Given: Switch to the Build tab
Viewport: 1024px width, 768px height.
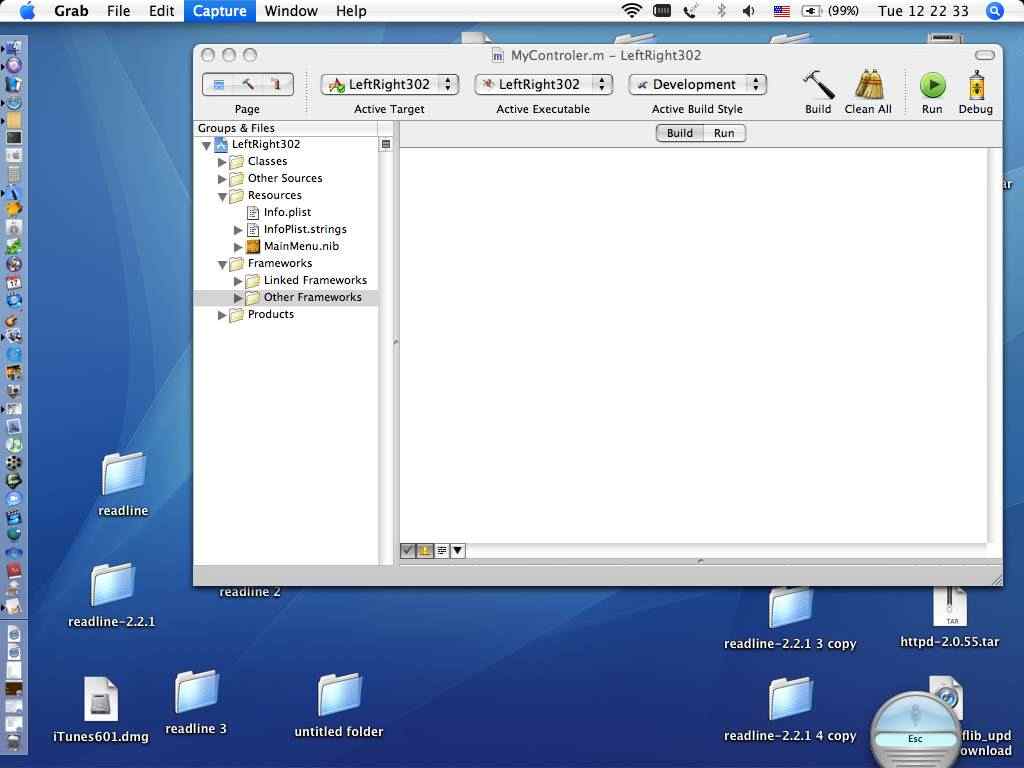Looking at the screenshot, I should (679, 133).
